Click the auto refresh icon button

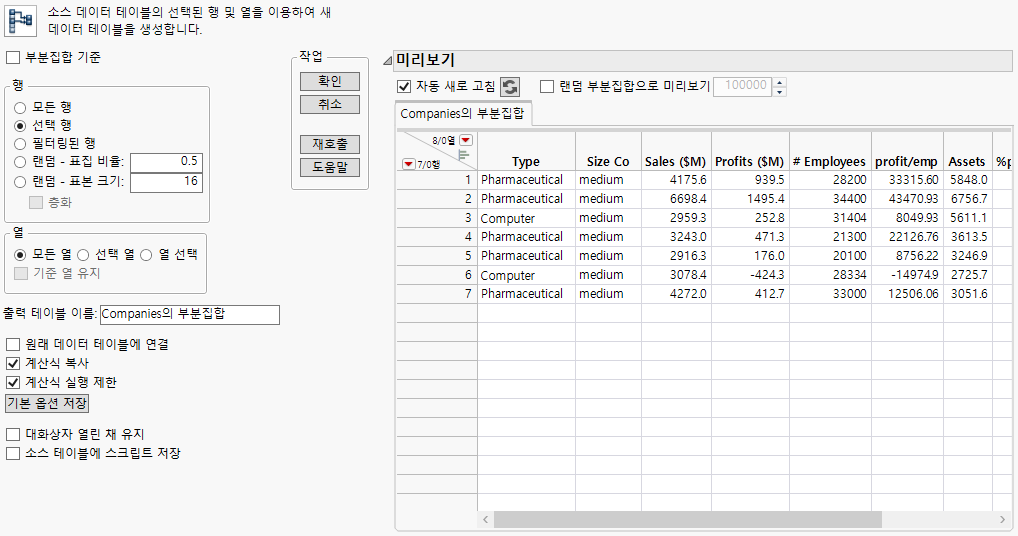[x=510, y=86]
